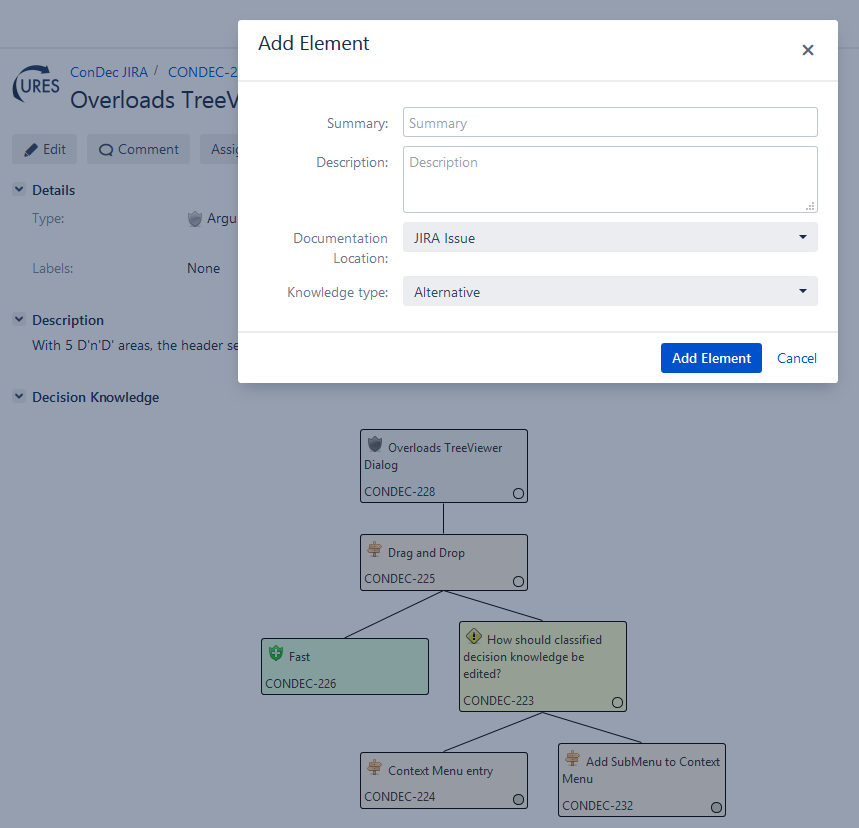Click signpost icon on Drag and Drop node

(375, 550)
